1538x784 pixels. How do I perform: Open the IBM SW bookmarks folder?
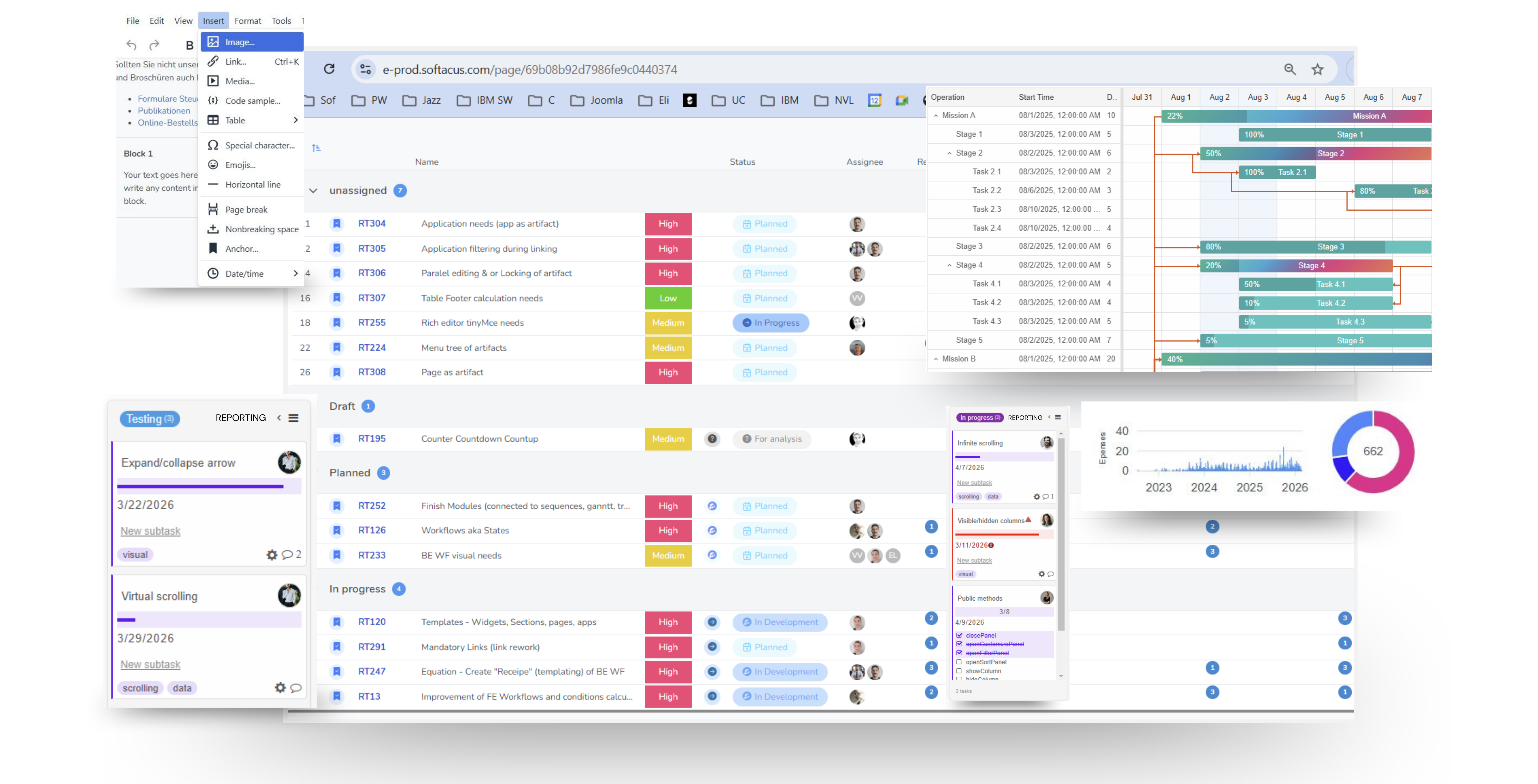485,100
